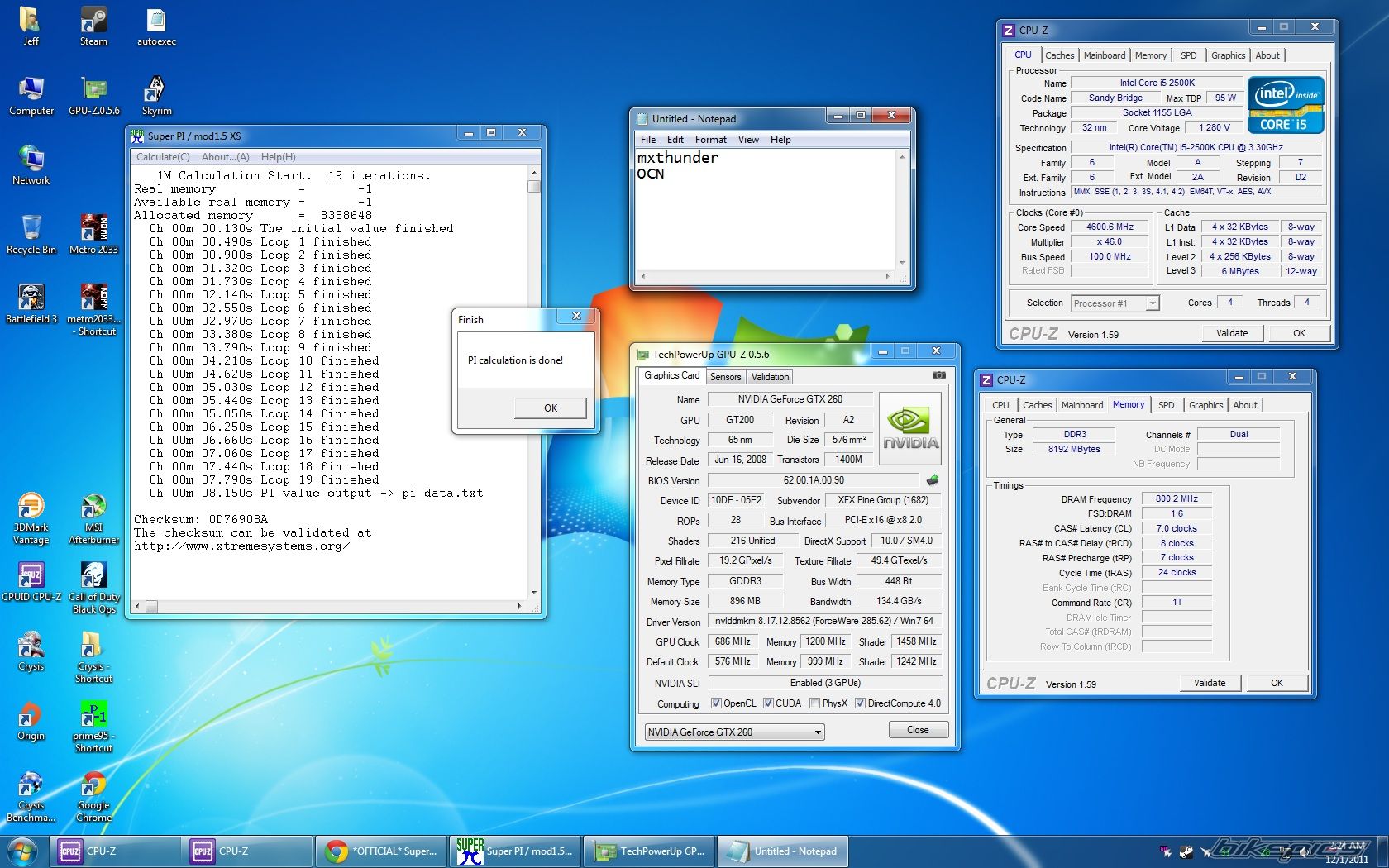The image size is (1389, 868).
Task: Toggle the OpenCL checkbox in GPU-Z
Action: click(716, 703)
